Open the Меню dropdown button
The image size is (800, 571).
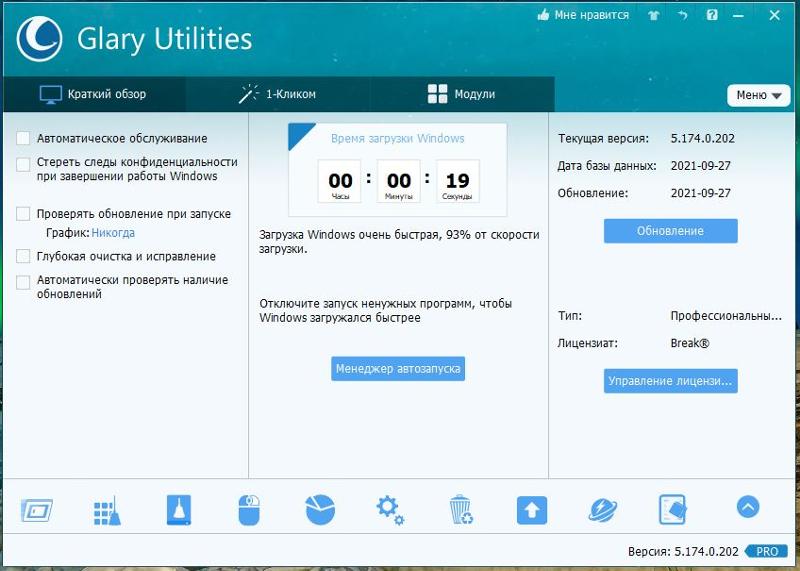coord(758,95)
